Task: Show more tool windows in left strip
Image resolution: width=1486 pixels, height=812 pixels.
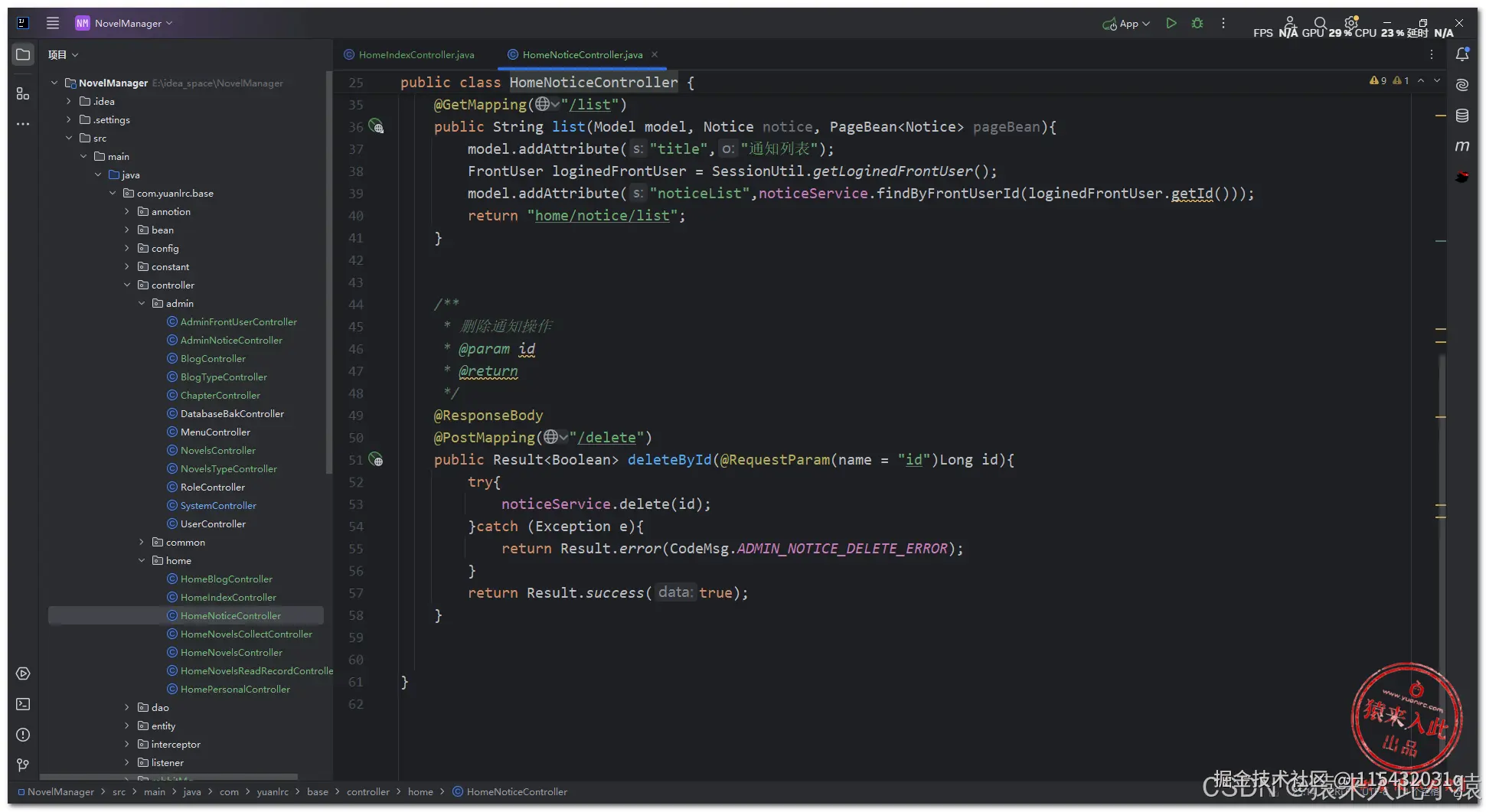Action: [x=23, y=123]
